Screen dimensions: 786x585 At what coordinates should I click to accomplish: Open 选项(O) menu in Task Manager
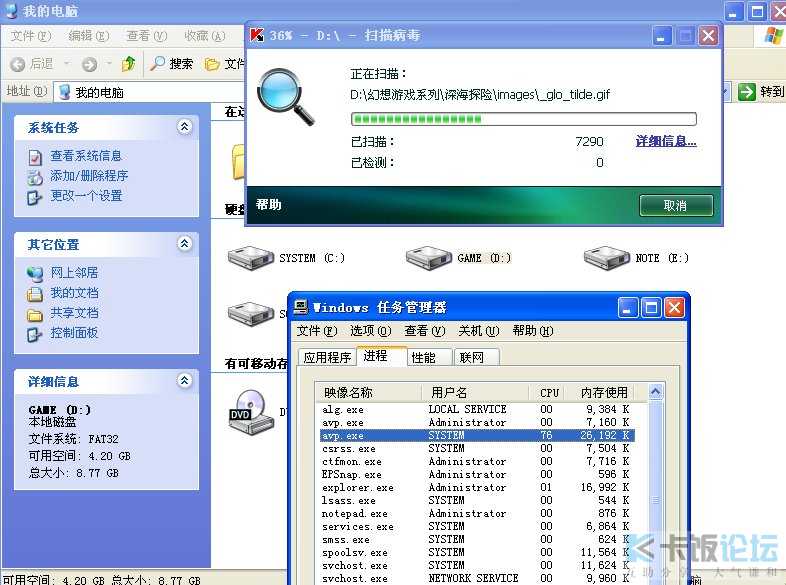pos(370,331)
